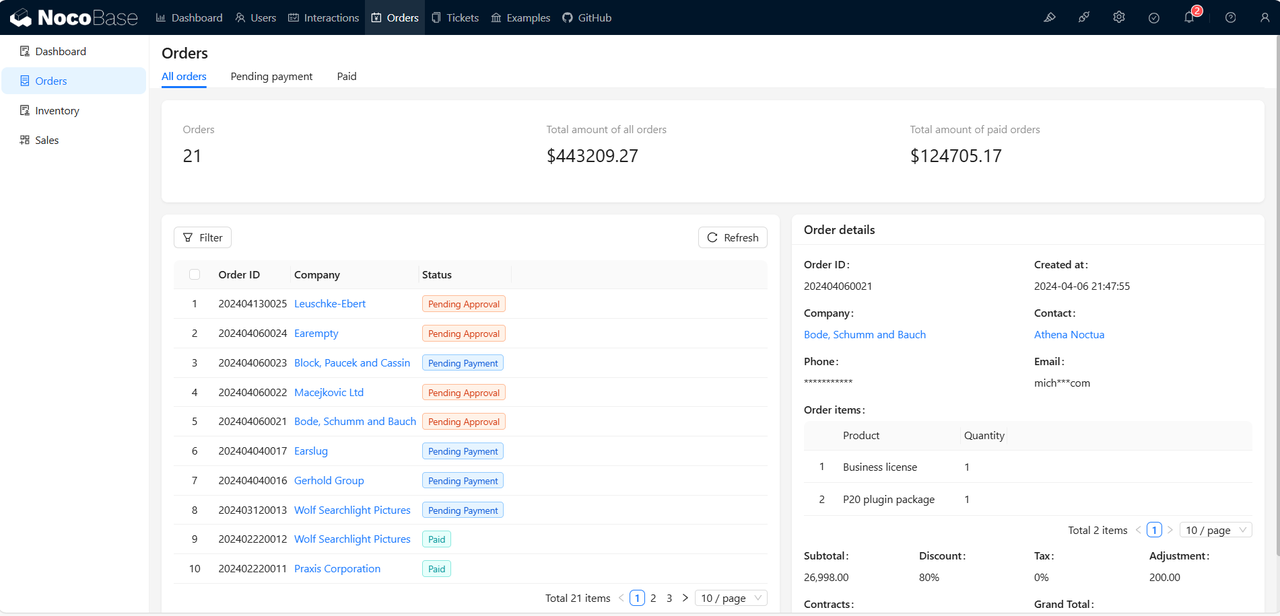Open the Leuschke-Ebert company link
This screenshot has height=616, width=1280.
point(330,304)
